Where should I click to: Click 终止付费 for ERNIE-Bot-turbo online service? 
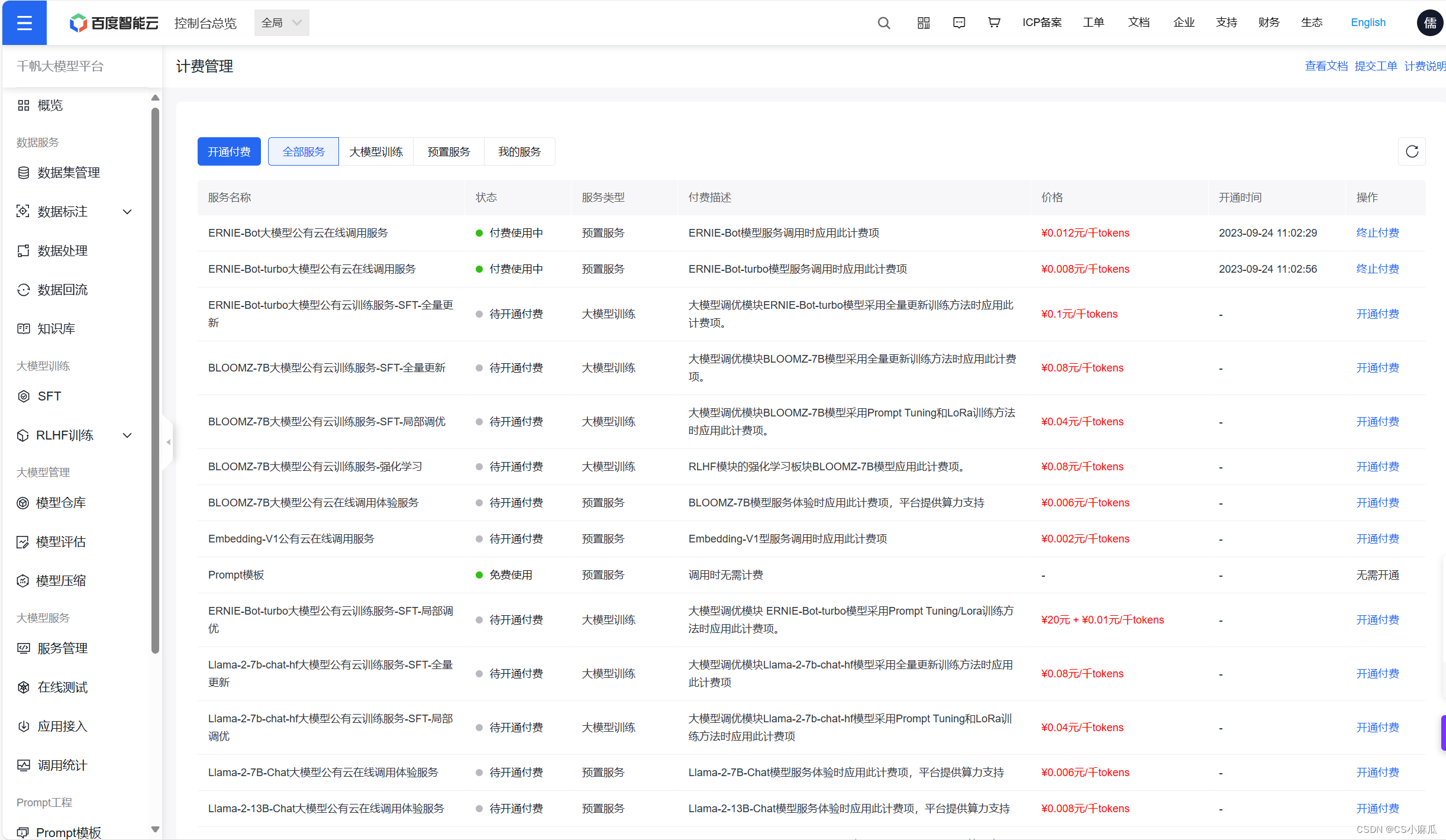coord(1377,269)
